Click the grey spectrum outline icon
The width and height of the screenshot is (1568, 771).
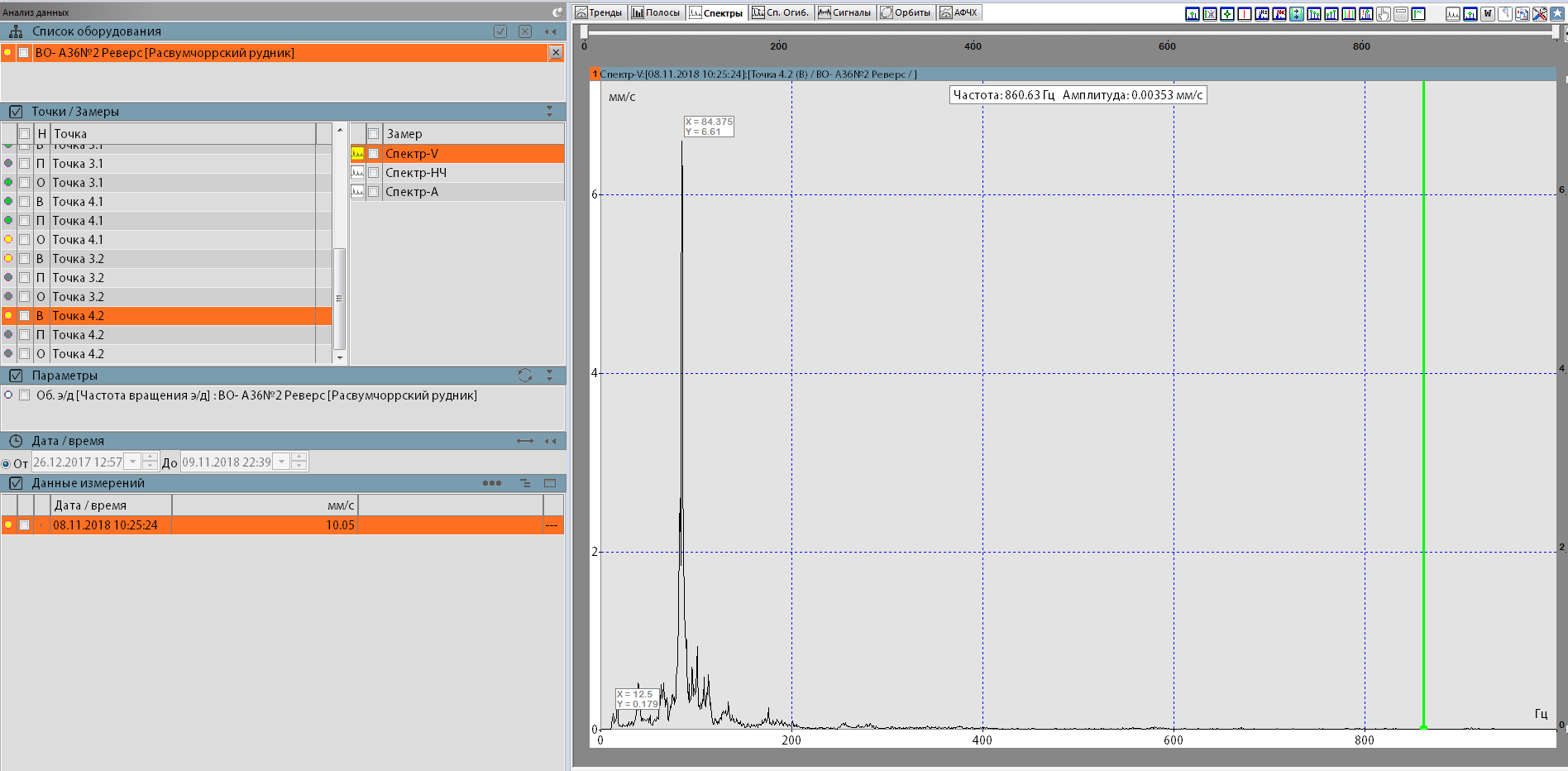1453,14
